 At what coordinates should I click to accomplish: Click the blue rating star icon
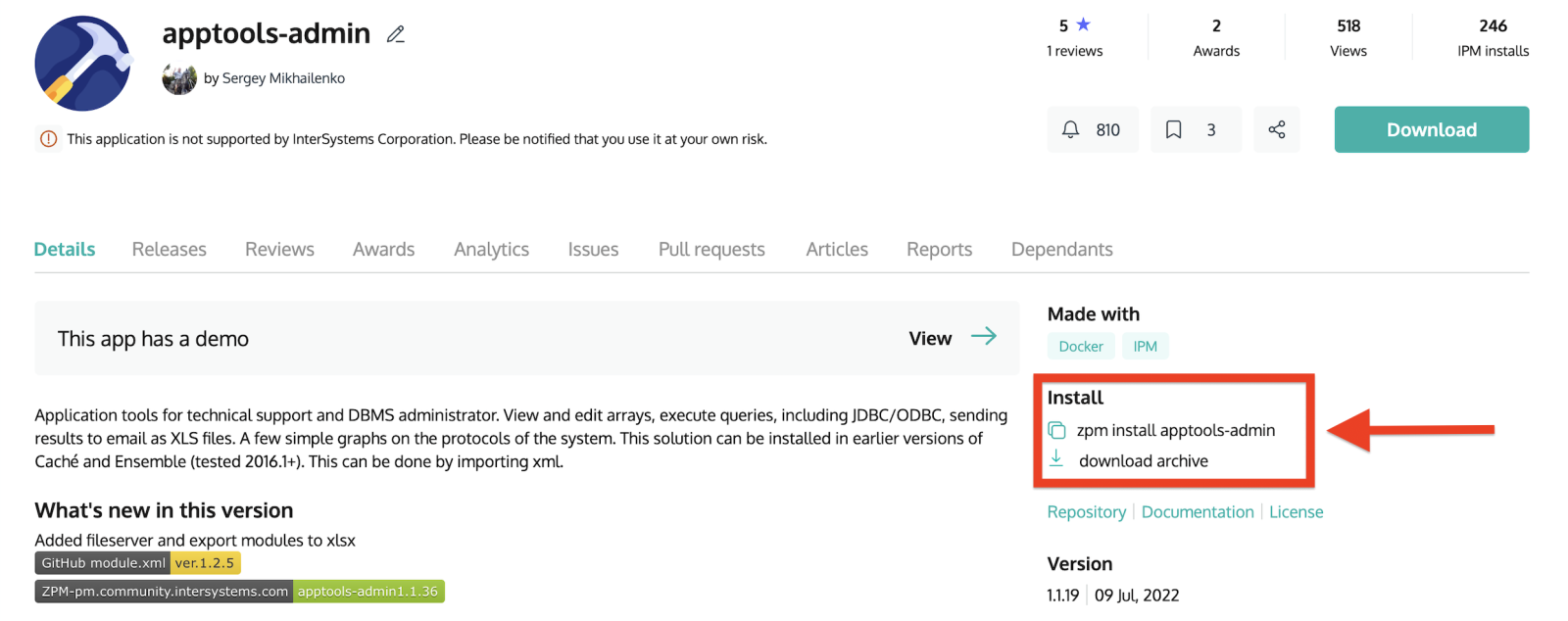(x=1083, y=24)
